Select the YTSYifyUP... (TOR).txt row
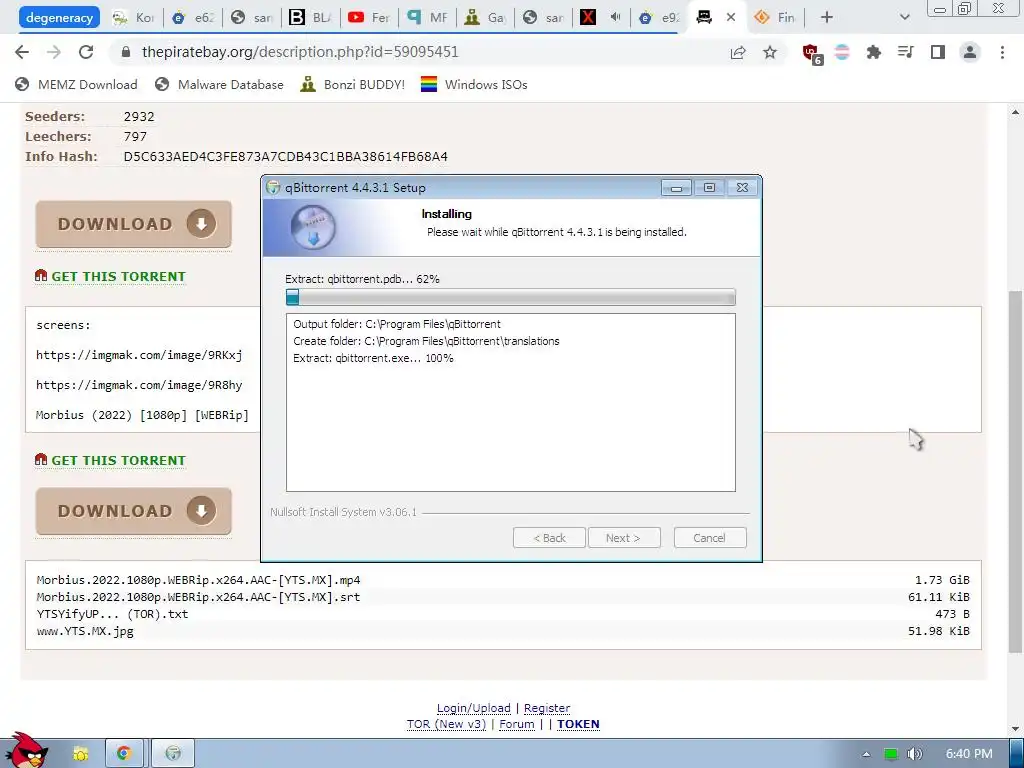 pyautogui.click(x=503, y=614)
